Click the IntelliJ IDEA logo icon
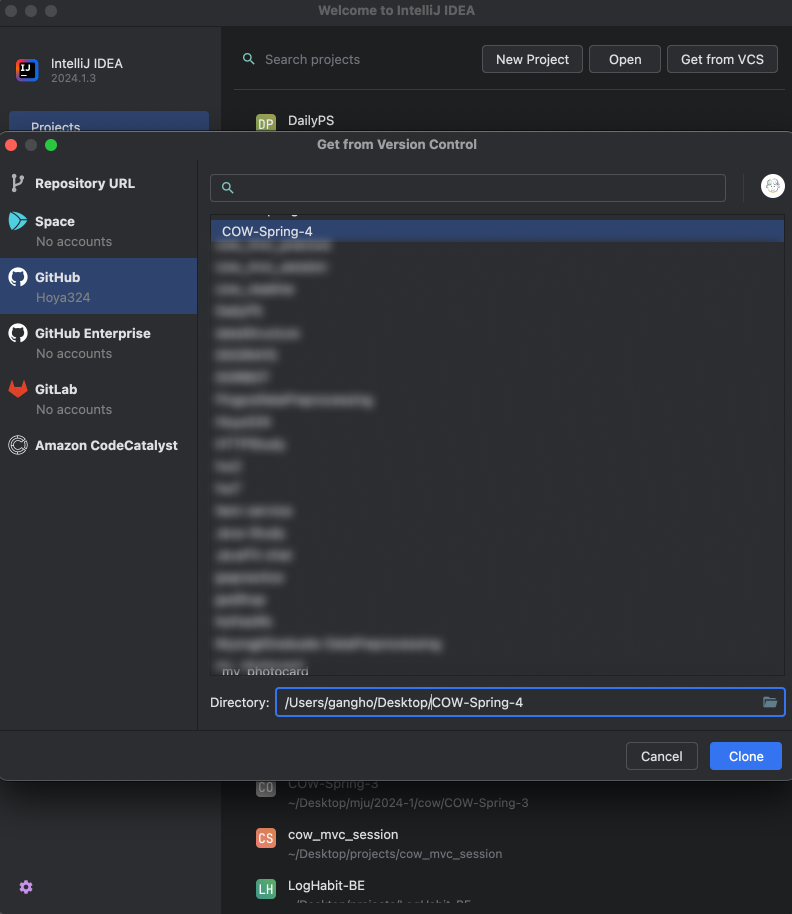 [x=27, y=71]
